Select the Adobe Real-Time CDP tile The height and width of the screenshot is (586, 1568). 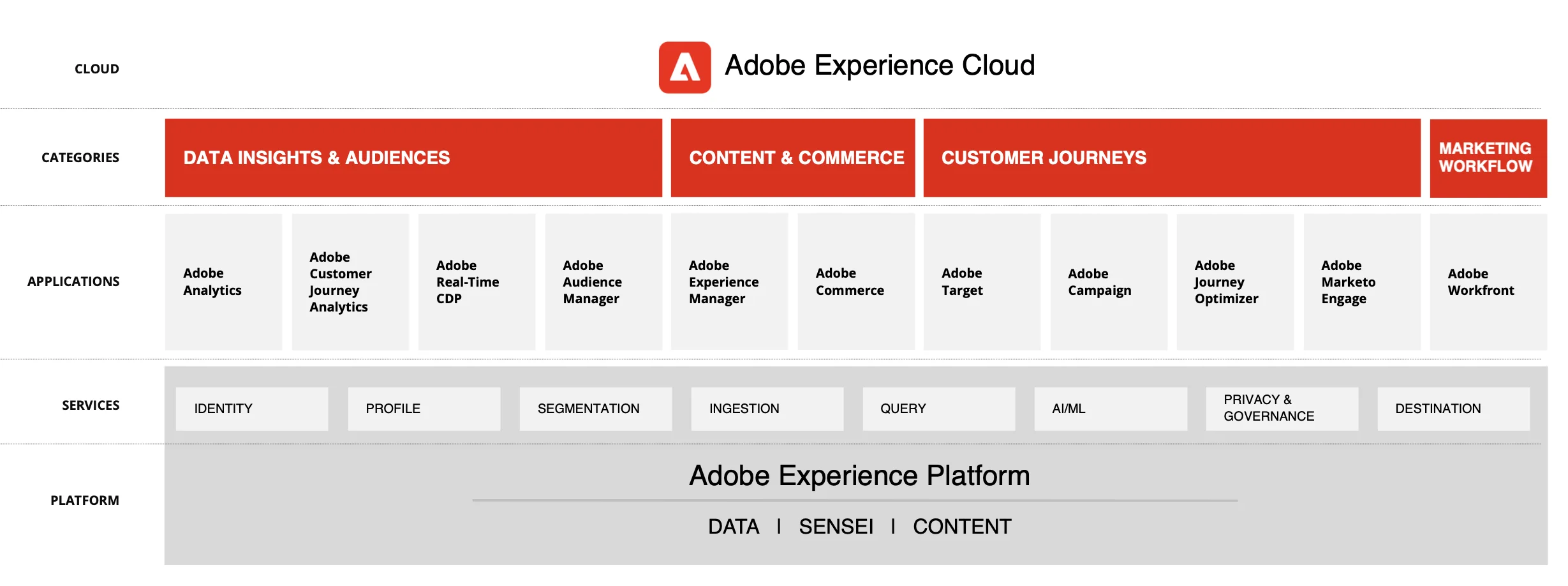477,282
